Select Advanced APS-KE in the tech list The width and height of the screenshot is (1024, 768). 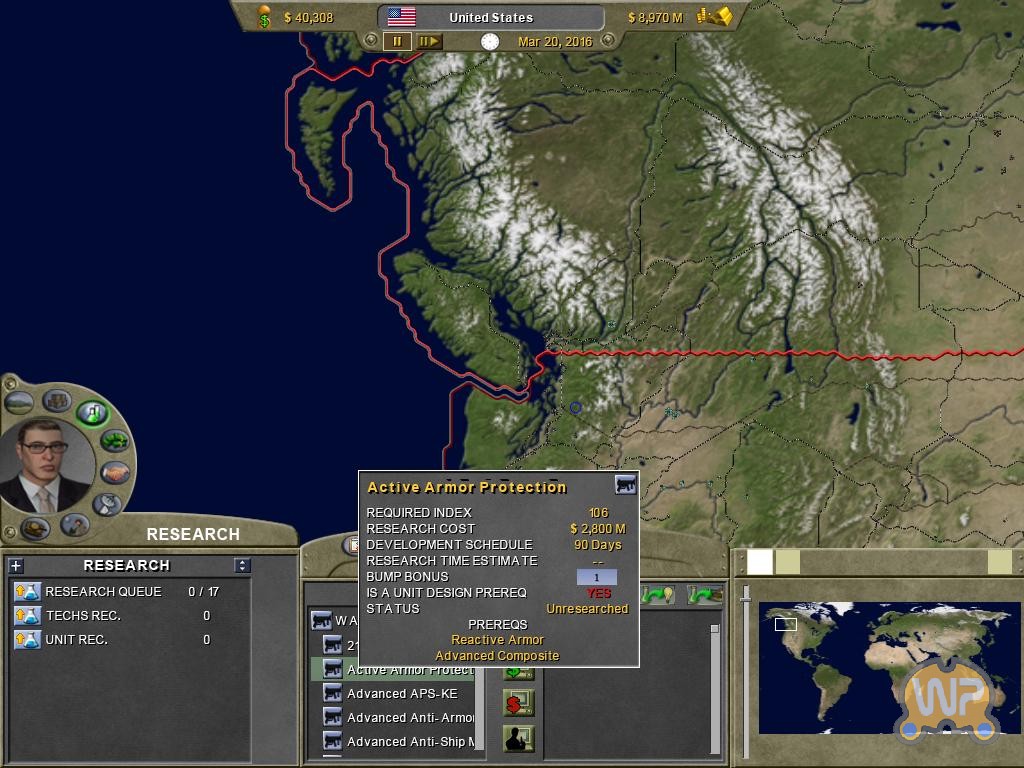[401, 694]
